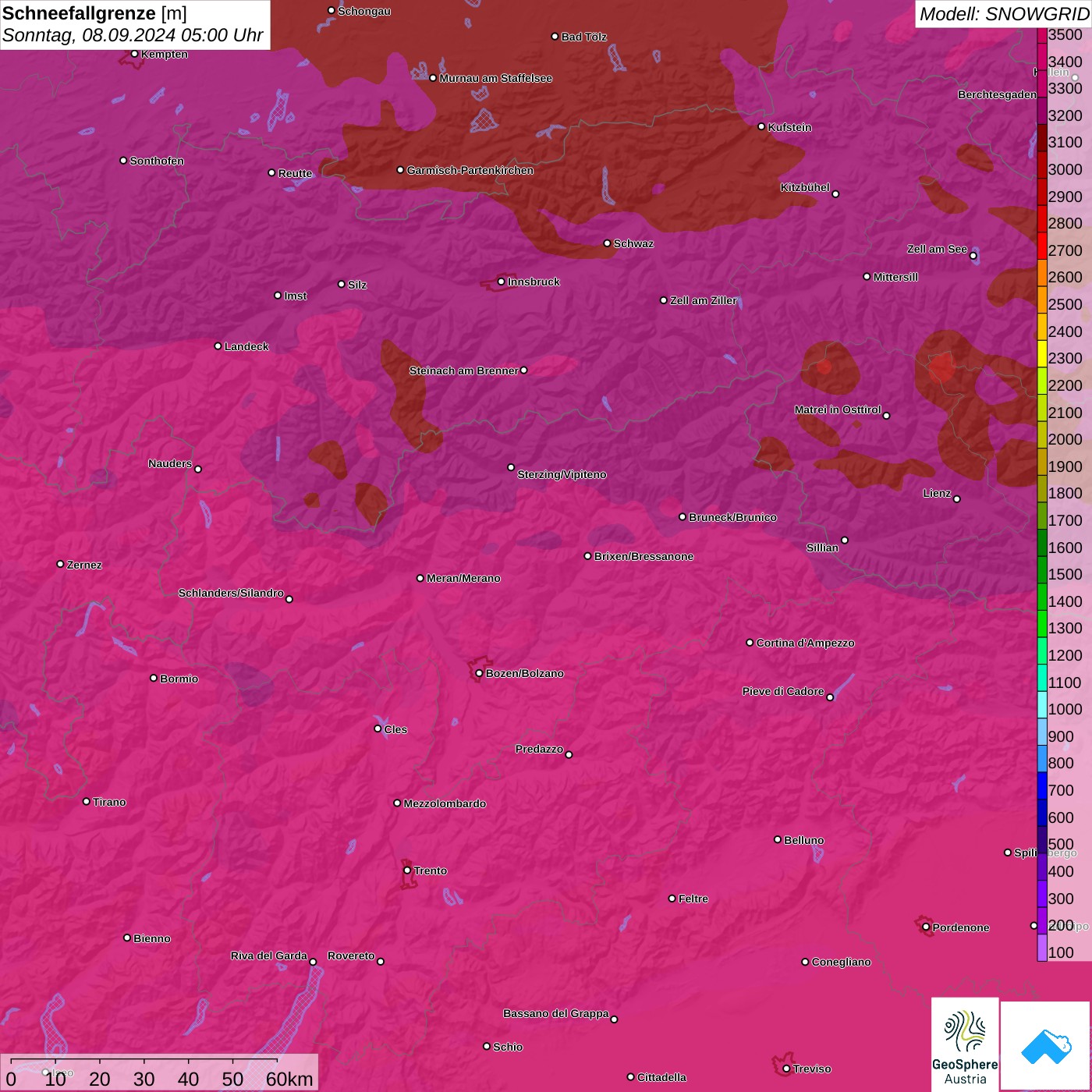The image size is (1092, 1092).
Task: Click the Kempten location marker
Action: pos(135,54)
